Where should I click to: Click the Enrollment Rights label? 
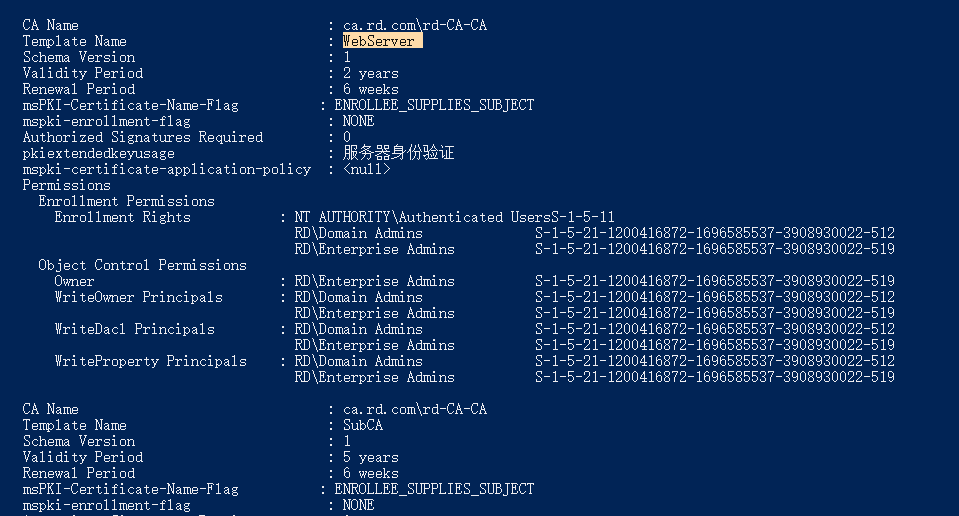pos(122,217)
